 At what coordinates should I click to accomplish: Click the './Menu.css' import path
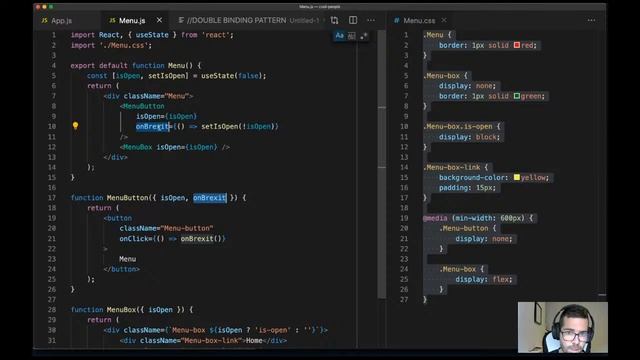pos(124,45)
